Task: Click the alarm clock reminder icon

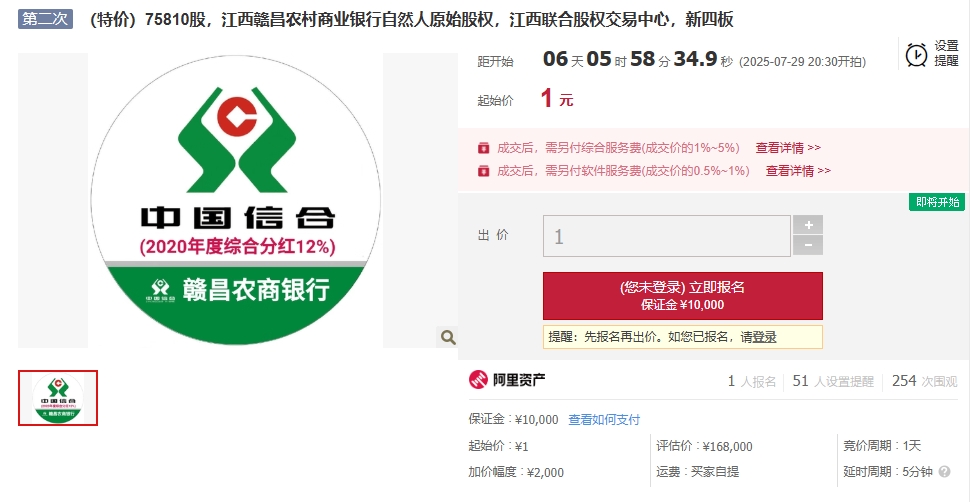Action: 916,54
